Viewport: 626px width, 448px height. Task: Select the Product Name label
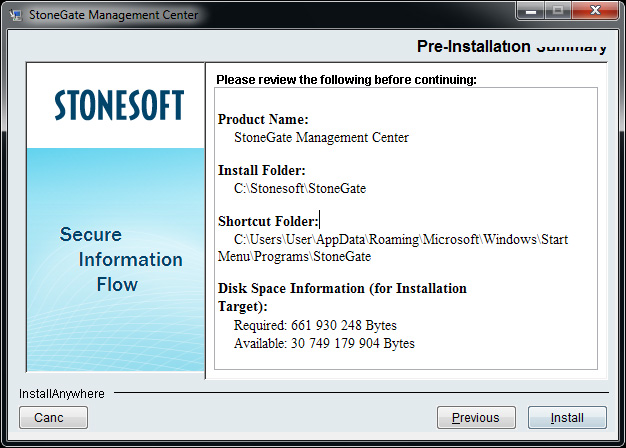263,120
